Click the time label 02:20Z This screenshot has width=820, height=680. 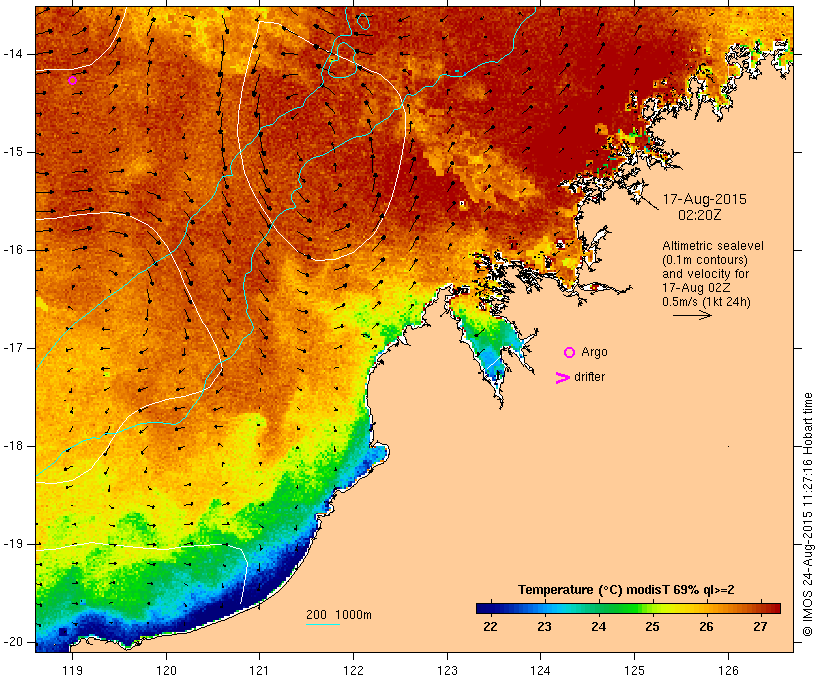pos(699,215)
